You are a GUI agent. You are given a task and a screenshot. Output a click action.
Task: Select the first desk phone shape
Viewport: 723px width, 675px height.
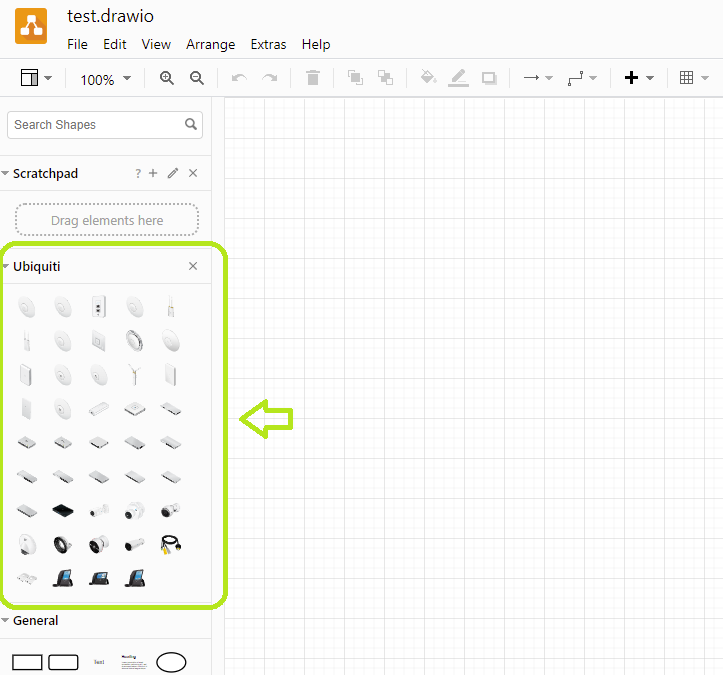pos(63,578)
